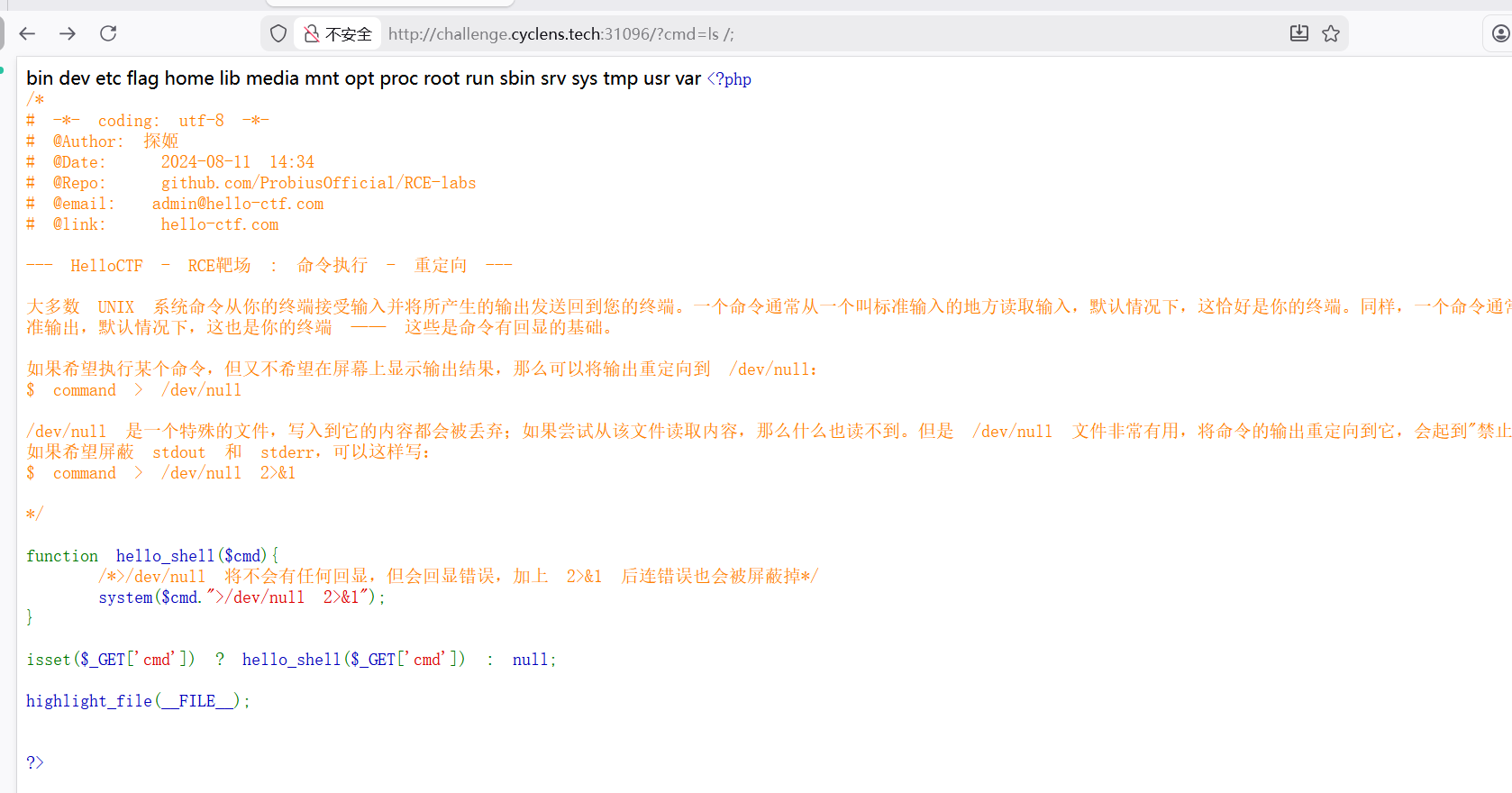This screenshot has width=1512, height=793.
Task: Reload the current page
Action: click(x=108, y=33)
